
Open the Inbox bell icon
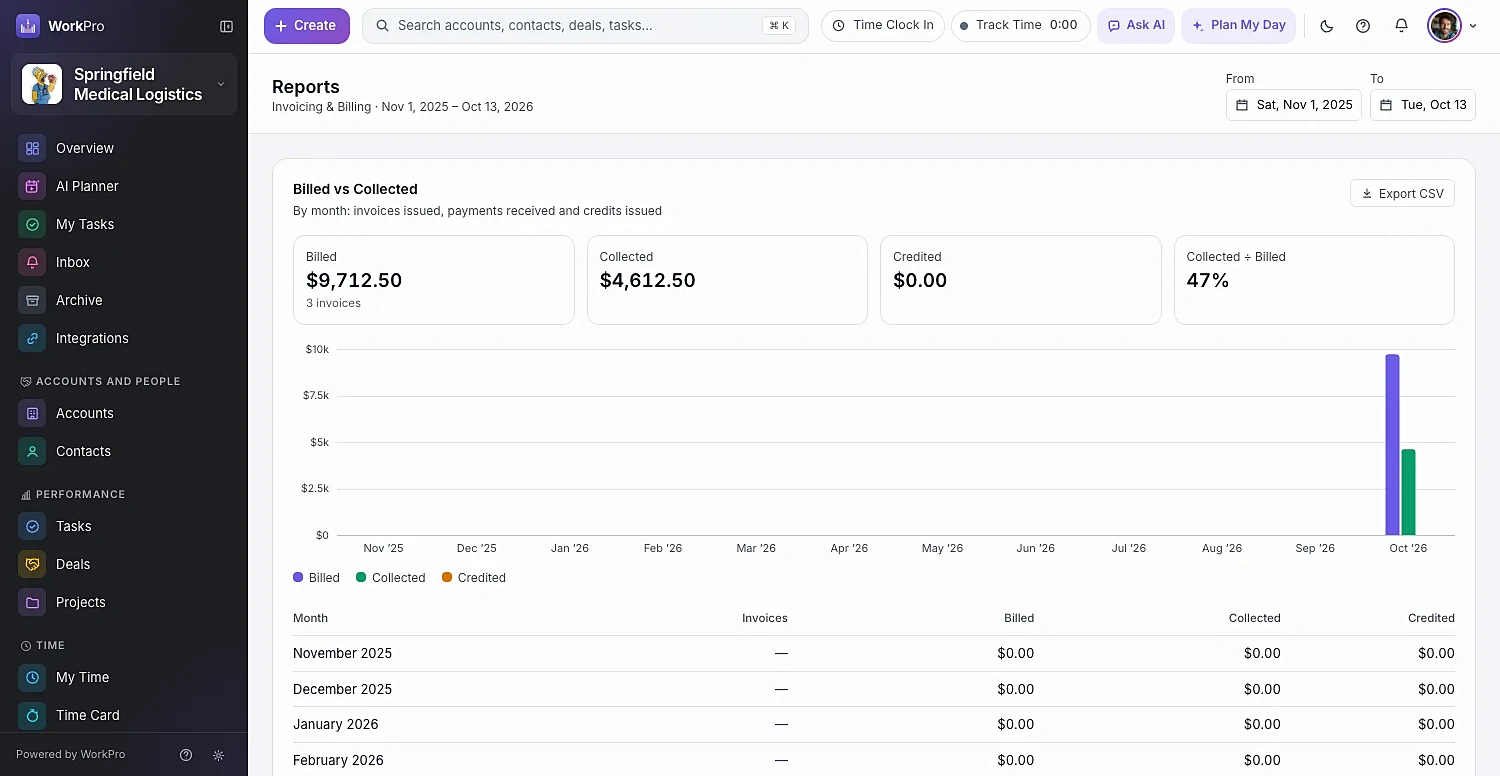(32, 262)
